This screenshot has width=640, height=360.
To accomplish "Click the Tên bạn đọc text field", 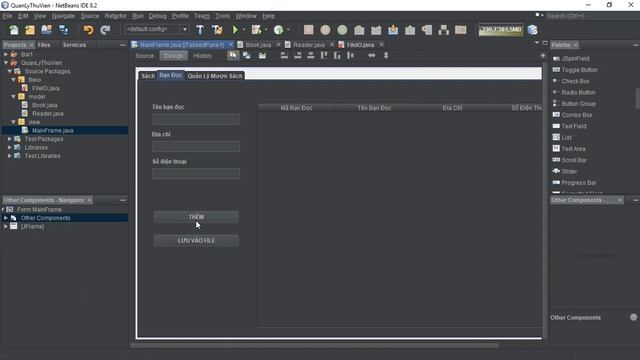I will click(x=196, y=119).
